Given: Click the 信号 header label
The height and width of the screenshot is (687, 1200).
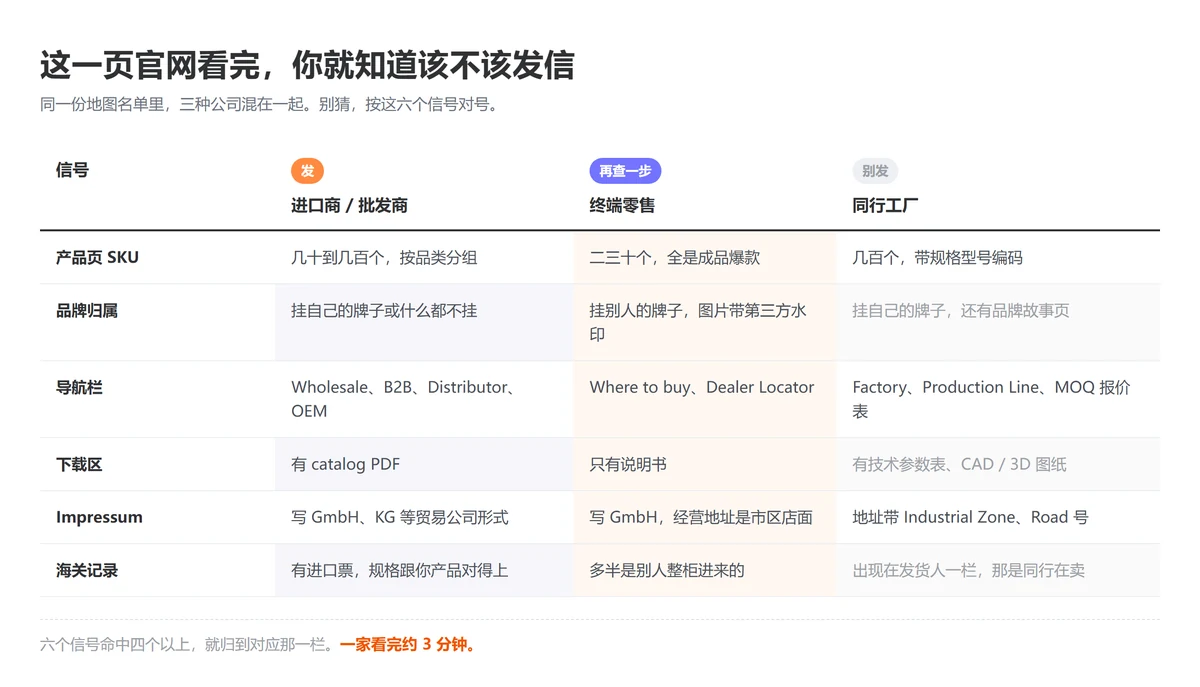Looking at the screenshot, I should [x=72, y=170].
